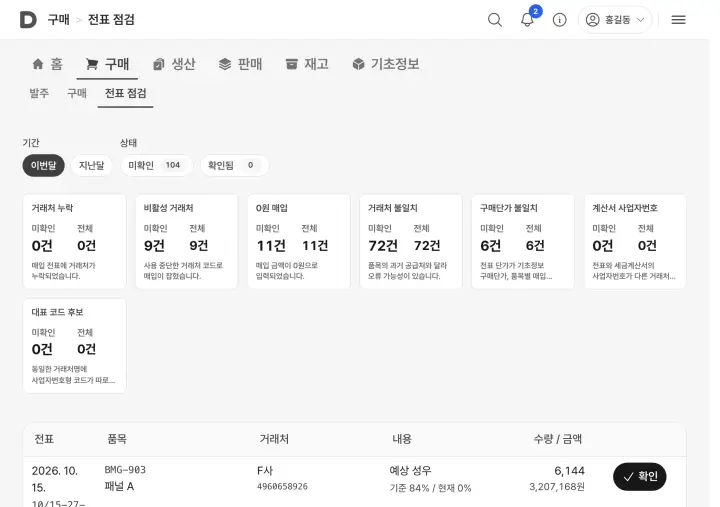Select the 전표 점검 sub-tab
The height and width of the screenshot is (507, 720).
[125, 93]
